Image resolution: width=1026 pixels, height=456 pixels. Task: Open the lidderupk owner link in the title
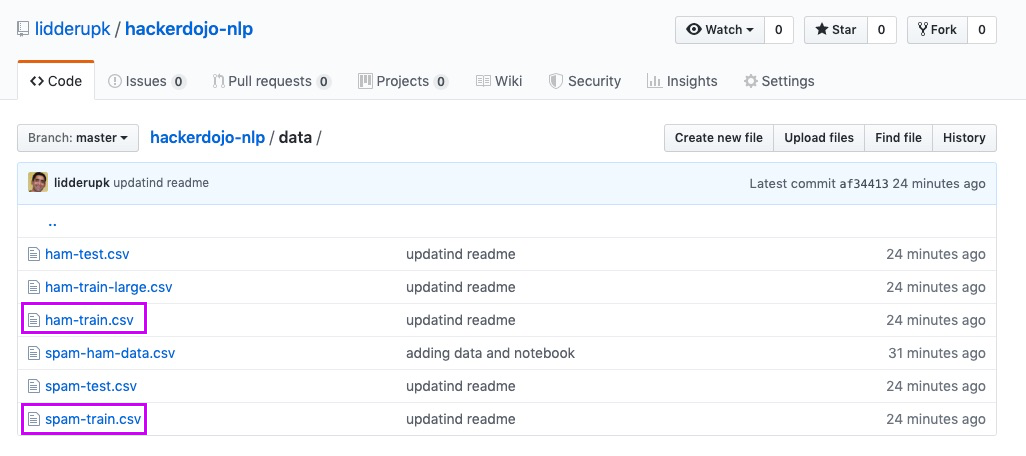coord(73,29)
